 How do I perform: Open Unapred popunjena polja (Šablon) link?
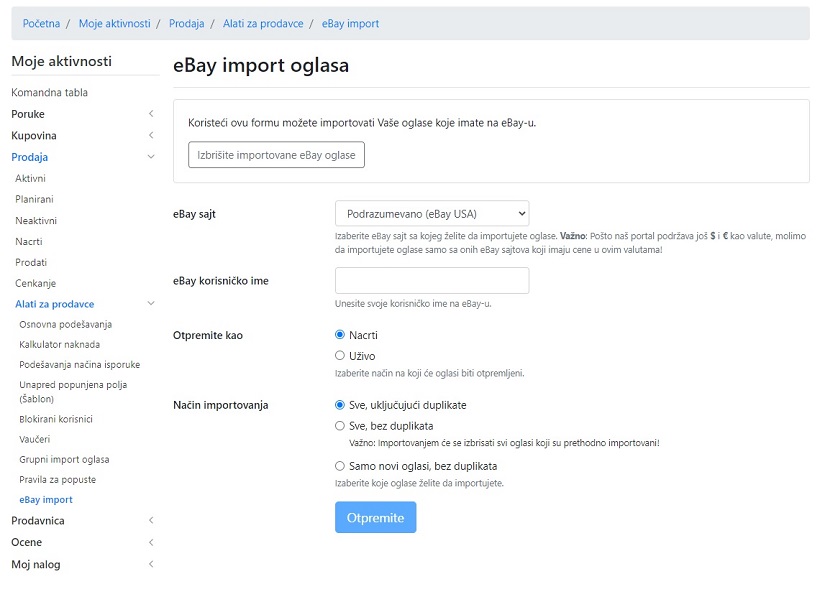coord(73,392)
